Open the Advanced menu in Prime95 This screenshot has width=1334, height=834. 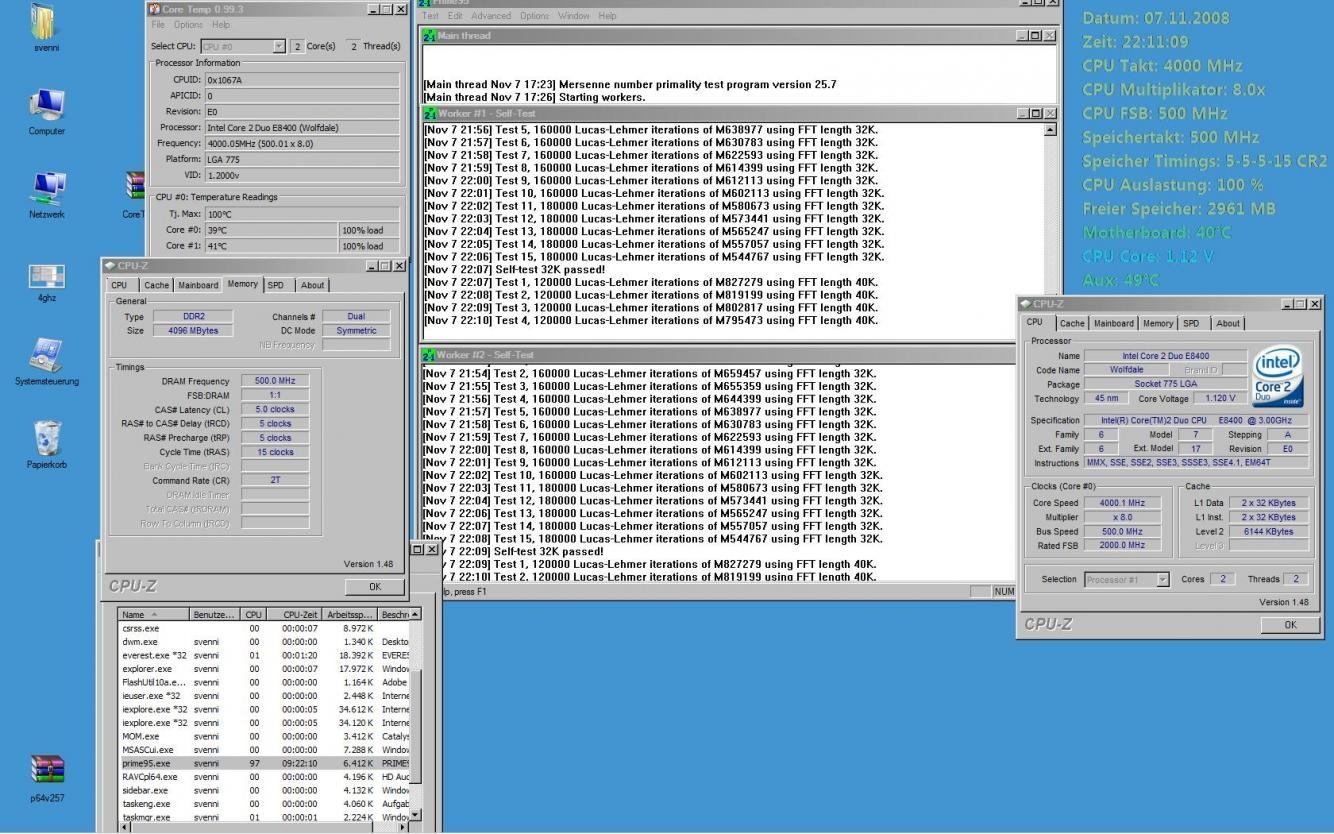coord(493,16)
